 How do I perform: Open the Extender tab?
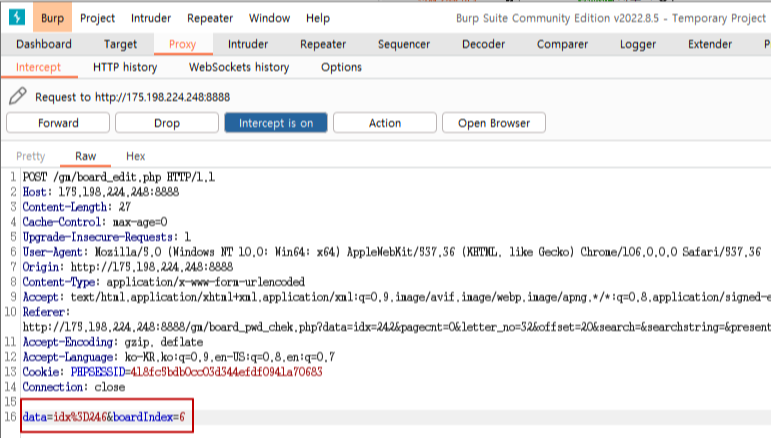point(710,44)
